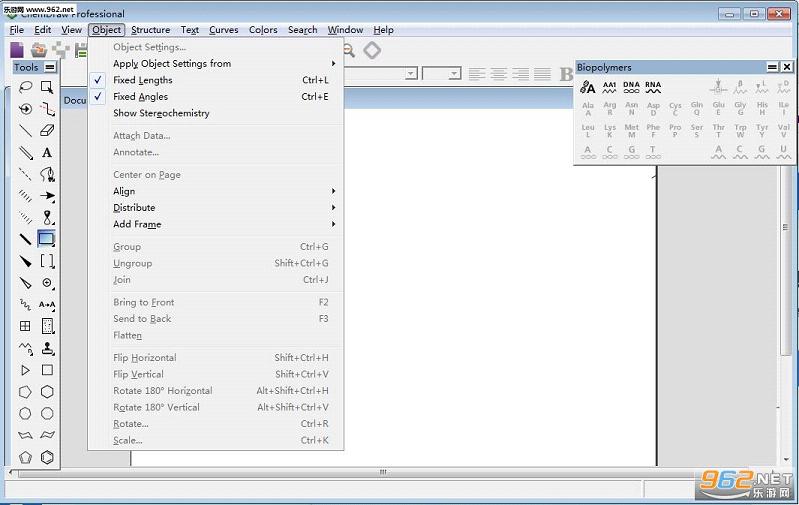This screenshot has height=505, width=799.
Task: Select the Dashed Bond tool
Action: pyautogui.click(x=25, y=174)
